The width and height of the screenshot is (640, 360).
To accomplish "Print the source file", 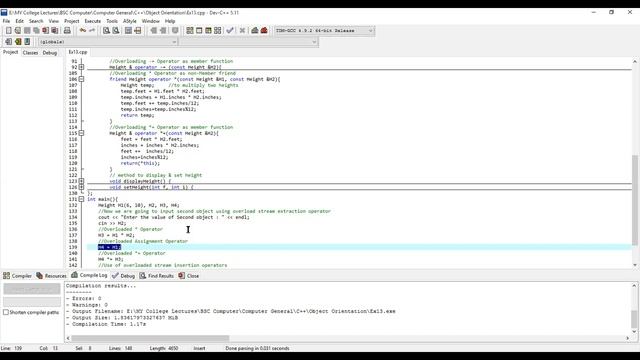I will coord(67,31).
